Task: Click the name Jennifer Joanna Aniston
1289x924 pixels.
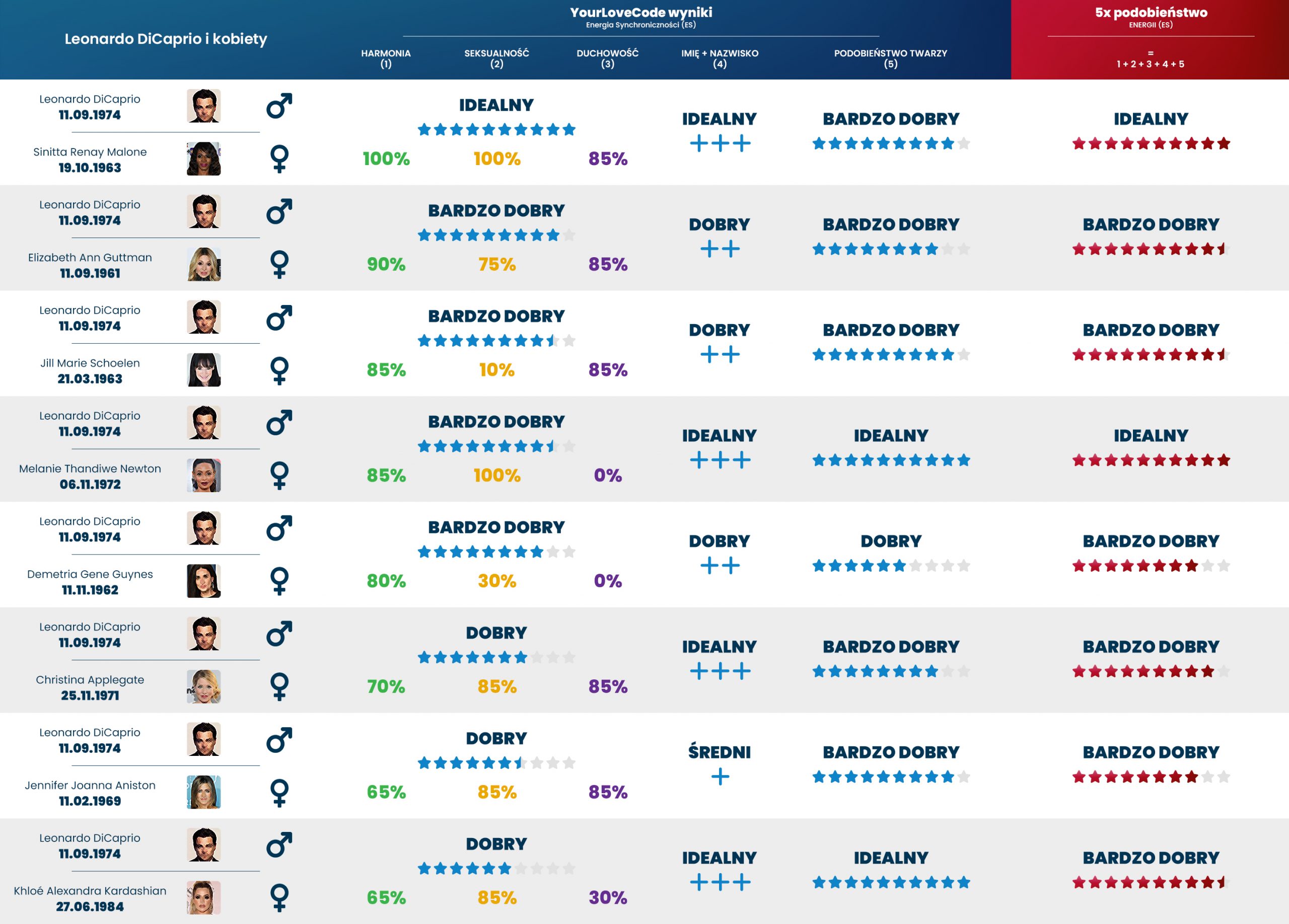Action: (x=90, y=785)
